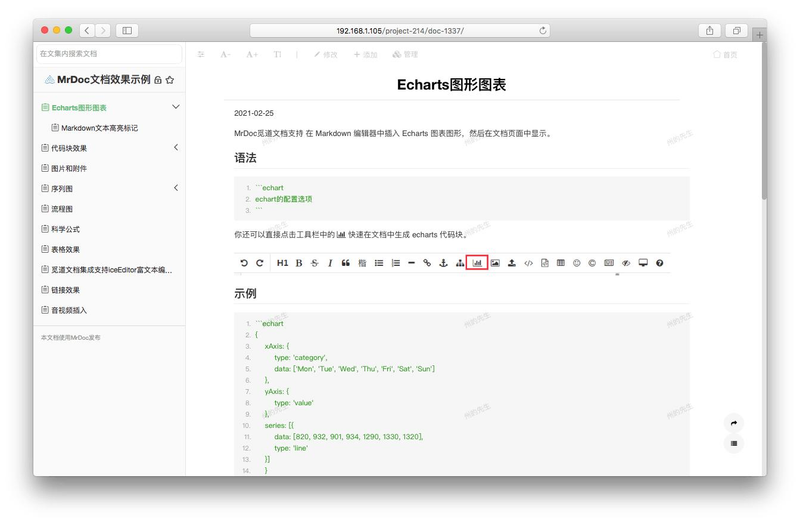Open the 修改 edit menu item

[x=326, y=54]
